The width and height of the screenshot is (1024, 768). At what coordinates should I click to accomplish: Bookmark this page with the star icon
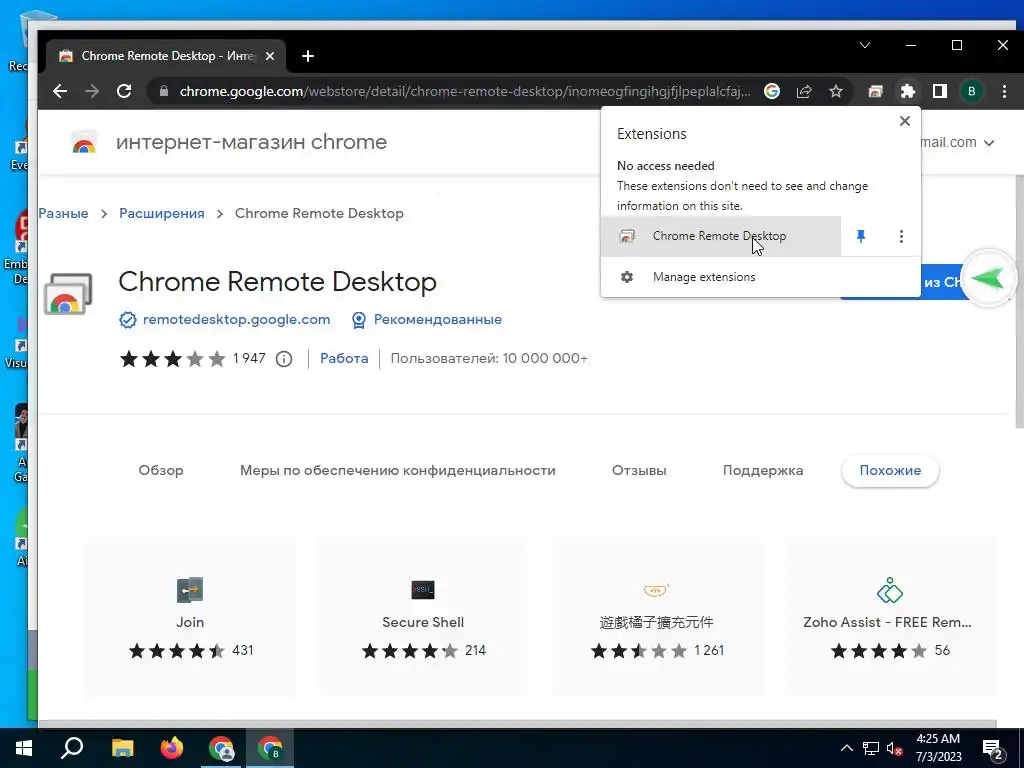pos(836,91)
